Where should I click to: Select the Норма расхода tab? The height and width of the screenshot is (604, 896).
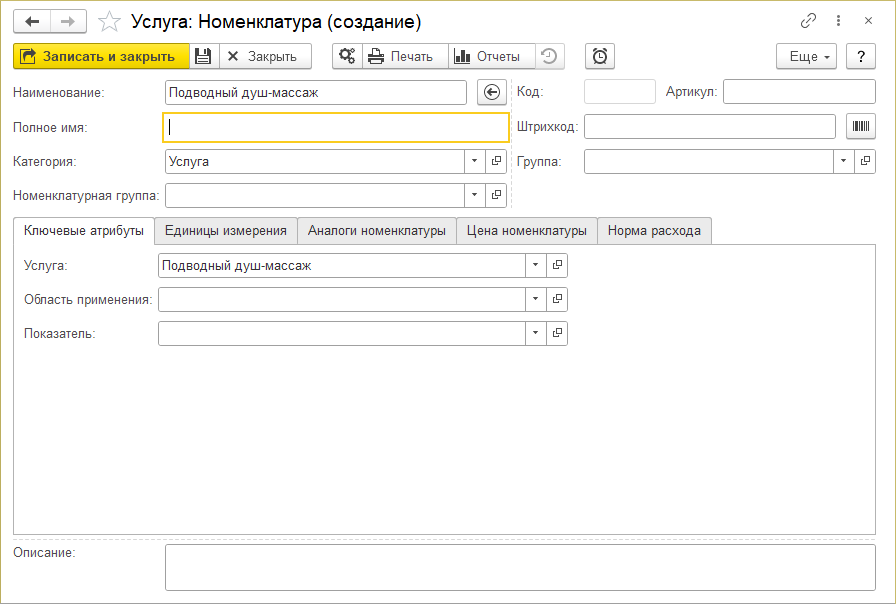(654, 231)
